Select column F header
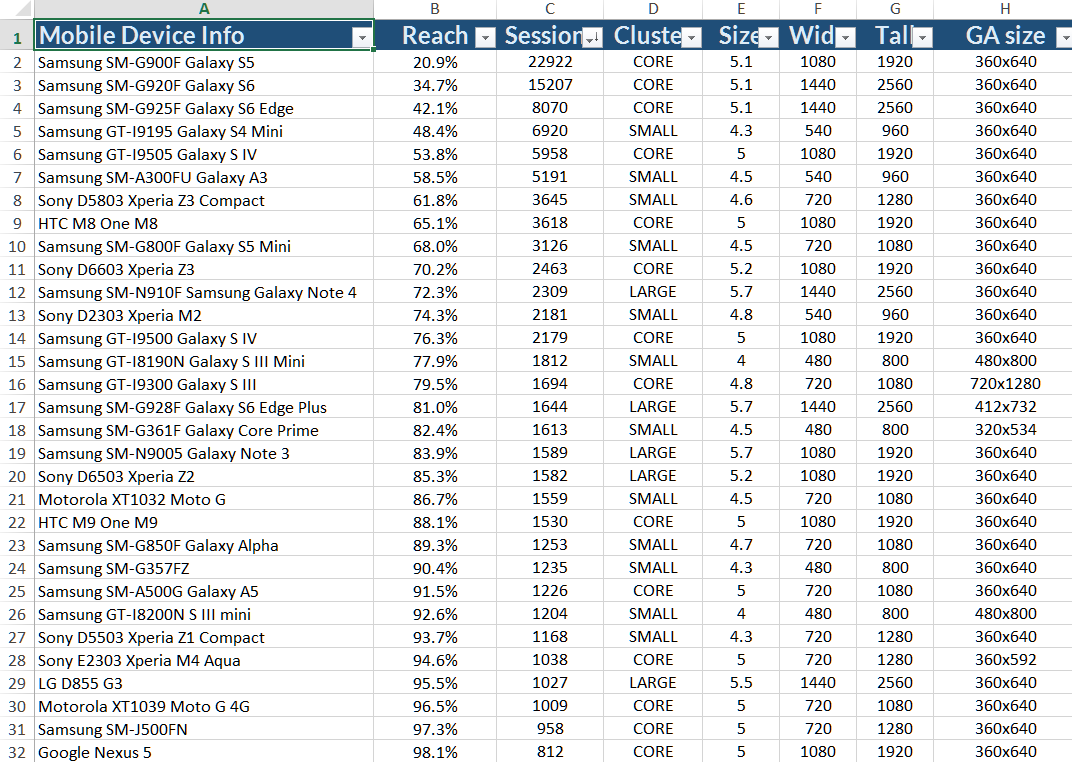The width and height of the screenshot is (1072, 762). pyautogui.click(x=818, y=9)
